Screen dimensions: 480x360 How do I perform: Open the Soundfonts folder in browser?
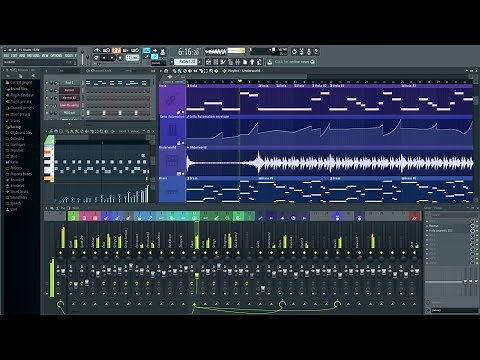pyautogui.click(x=17, y=197)
